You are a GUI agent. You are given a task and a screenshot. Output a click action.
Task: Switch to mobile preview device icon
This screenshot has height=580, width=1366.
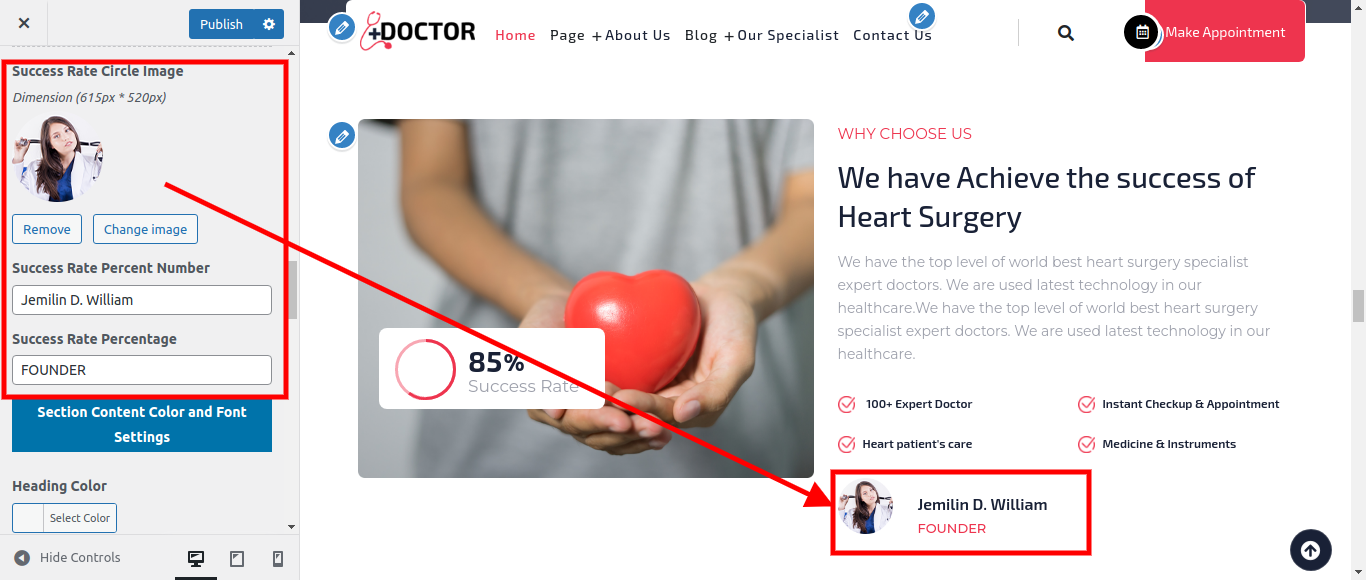pyautogui.click(x=278, y=558)
